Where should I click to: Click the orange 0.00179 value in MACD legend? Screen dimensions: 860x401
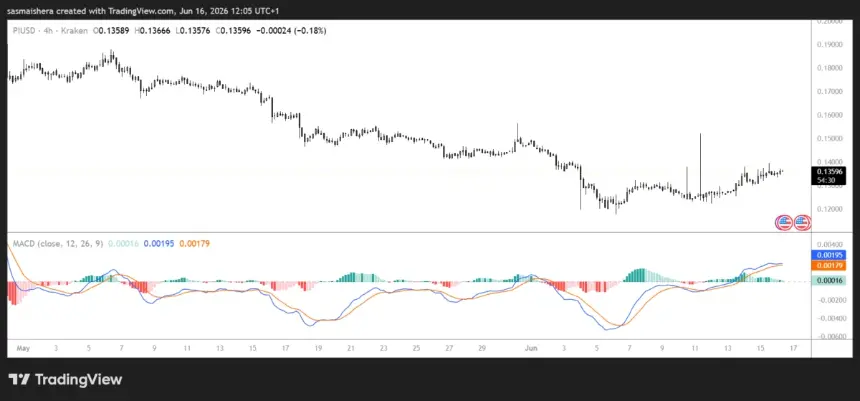[194, 243]
